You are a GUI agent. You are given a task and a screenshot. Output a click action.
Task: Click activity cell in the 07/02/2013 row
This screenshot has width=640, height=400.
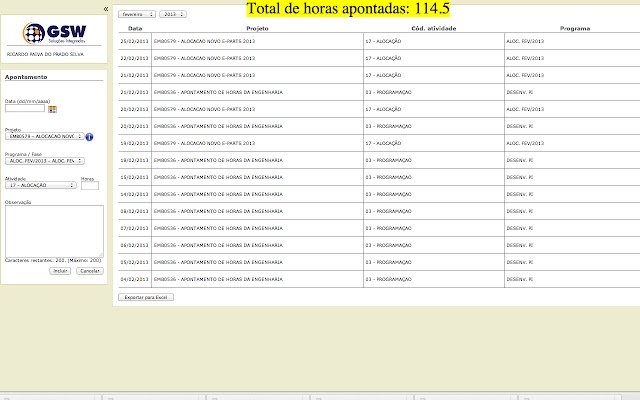pyautogui.click(x=434, y=228)
